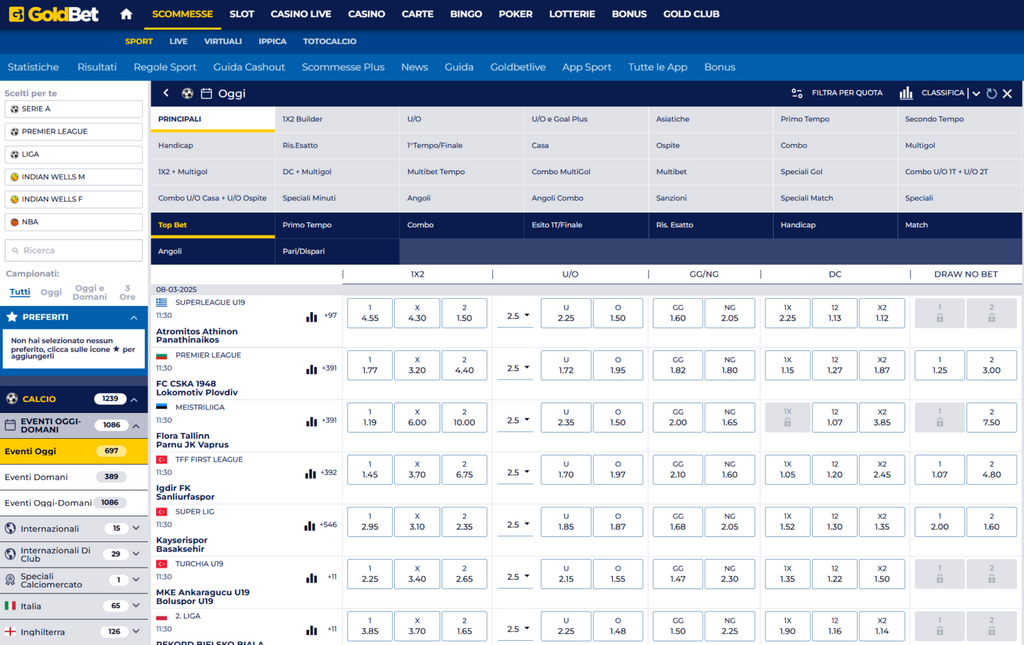Click the CLASSIFICA bar-chart icon
The image size is (1024, 645).
pyautogui.click(x=906, y=93)
